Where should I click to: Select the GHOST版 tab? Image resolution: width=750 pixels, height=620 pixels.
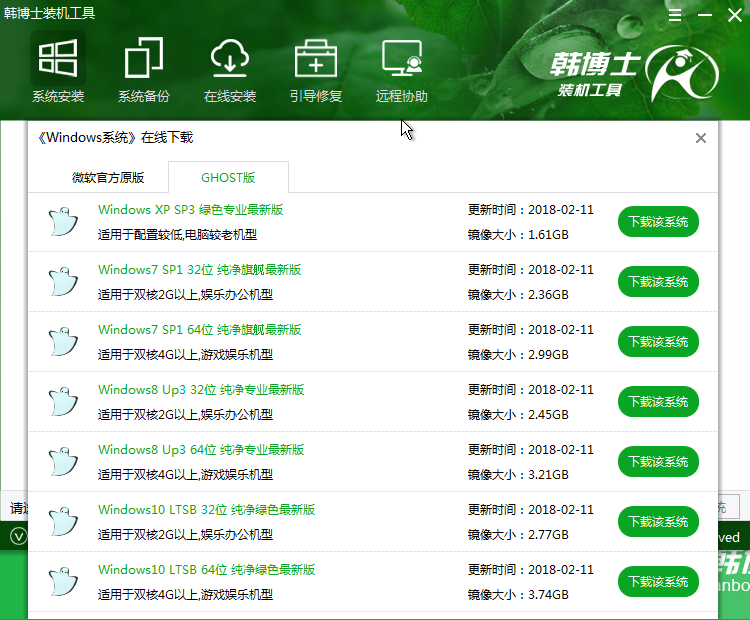click(228, 178)
